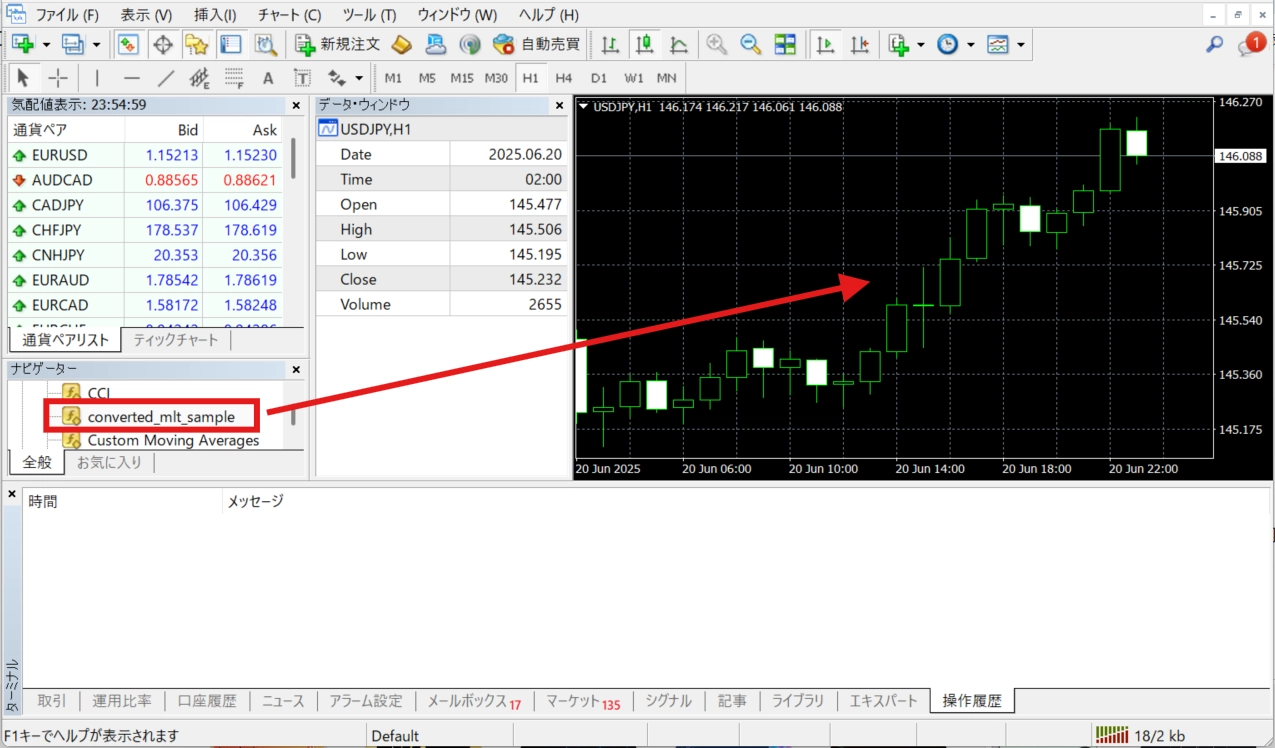1275x748 pixels.
Task: Open the new chart dropdown arrow
Action: pos(43,45)
